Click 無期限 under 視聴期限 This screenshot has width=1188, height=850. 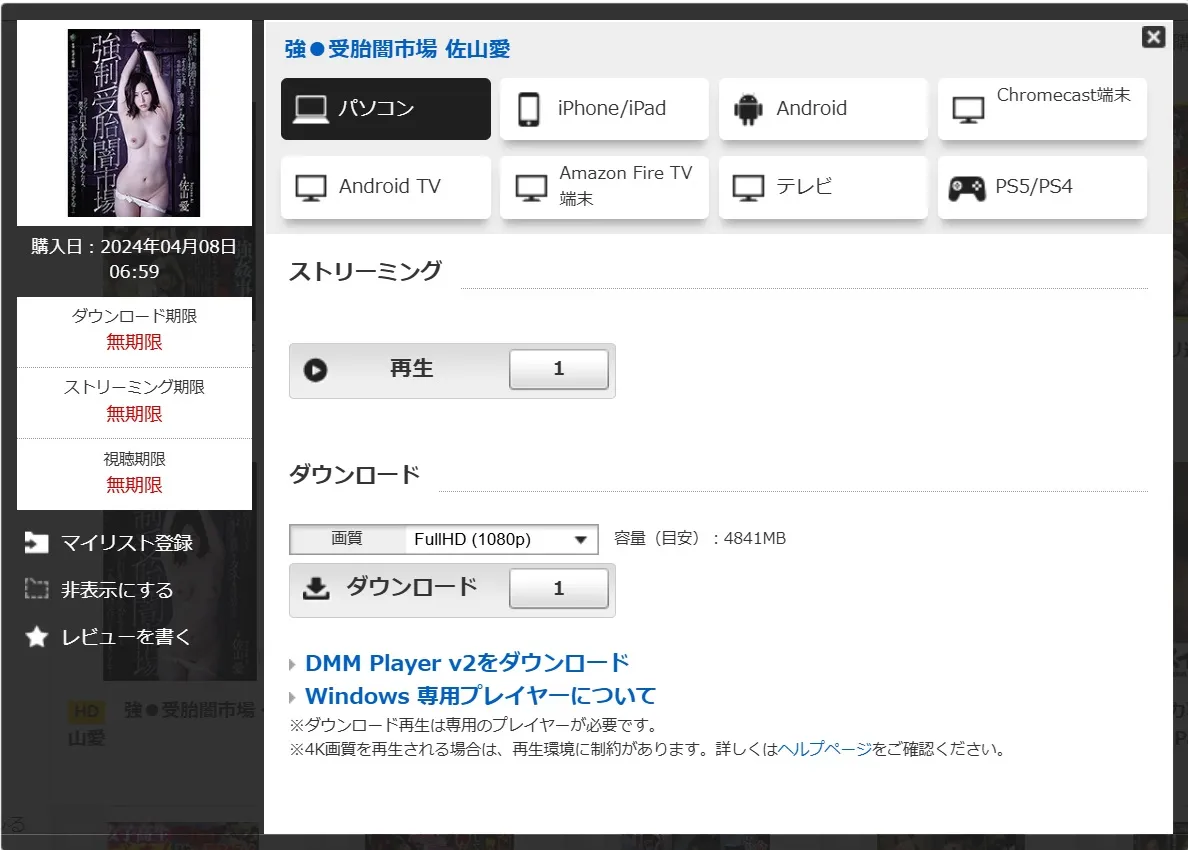tap(134, 486)
